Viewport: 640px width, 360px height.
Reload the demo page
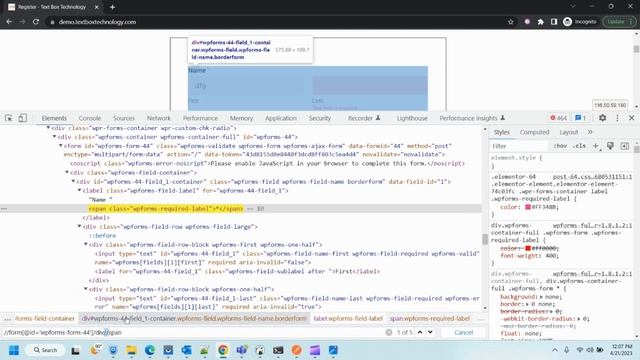pyautogui.click(x=36, y=22)
